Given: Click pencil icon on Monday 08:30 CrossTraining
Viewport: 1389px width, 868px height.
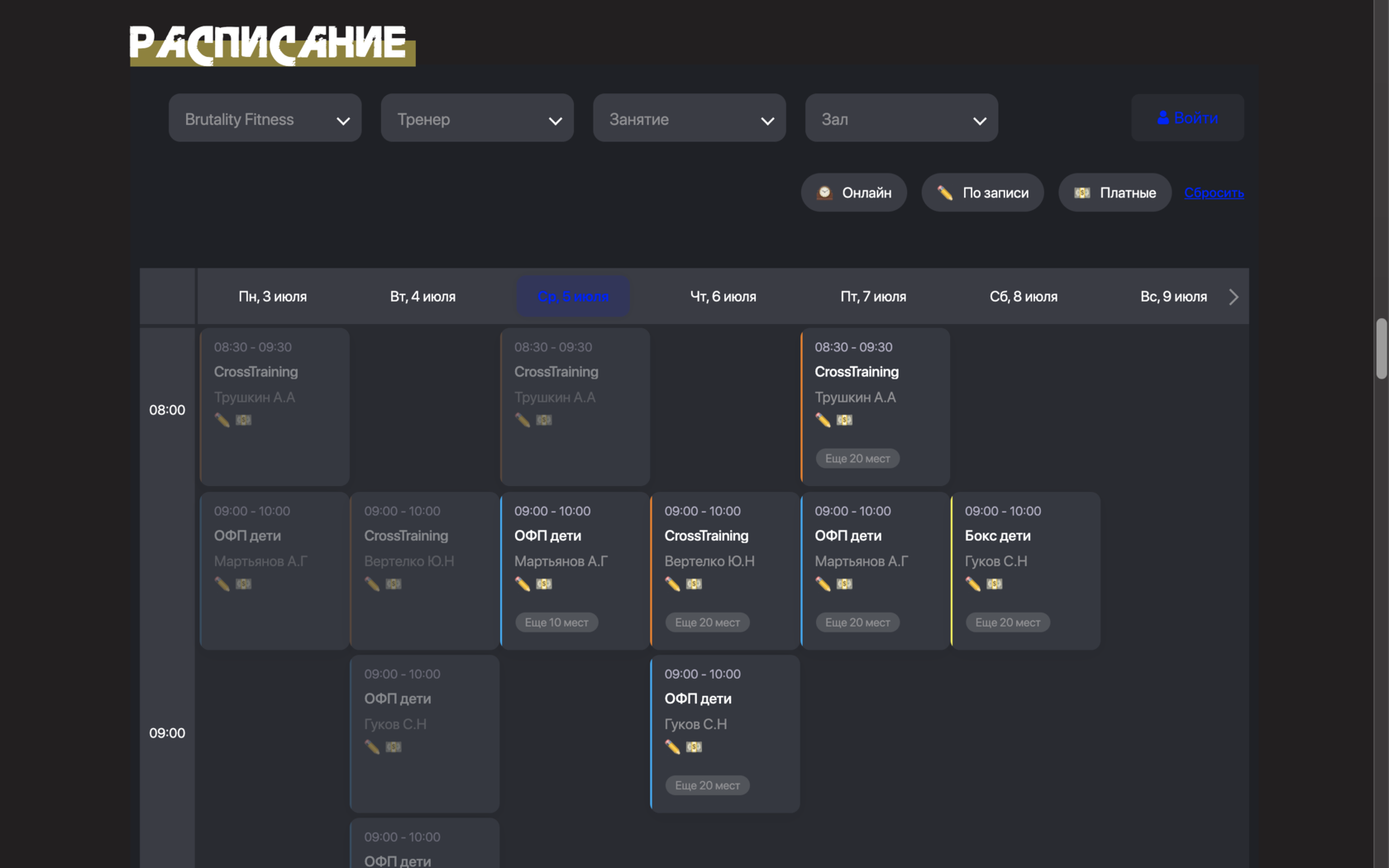Looking at the screenshot, I should tap(222, 420).
